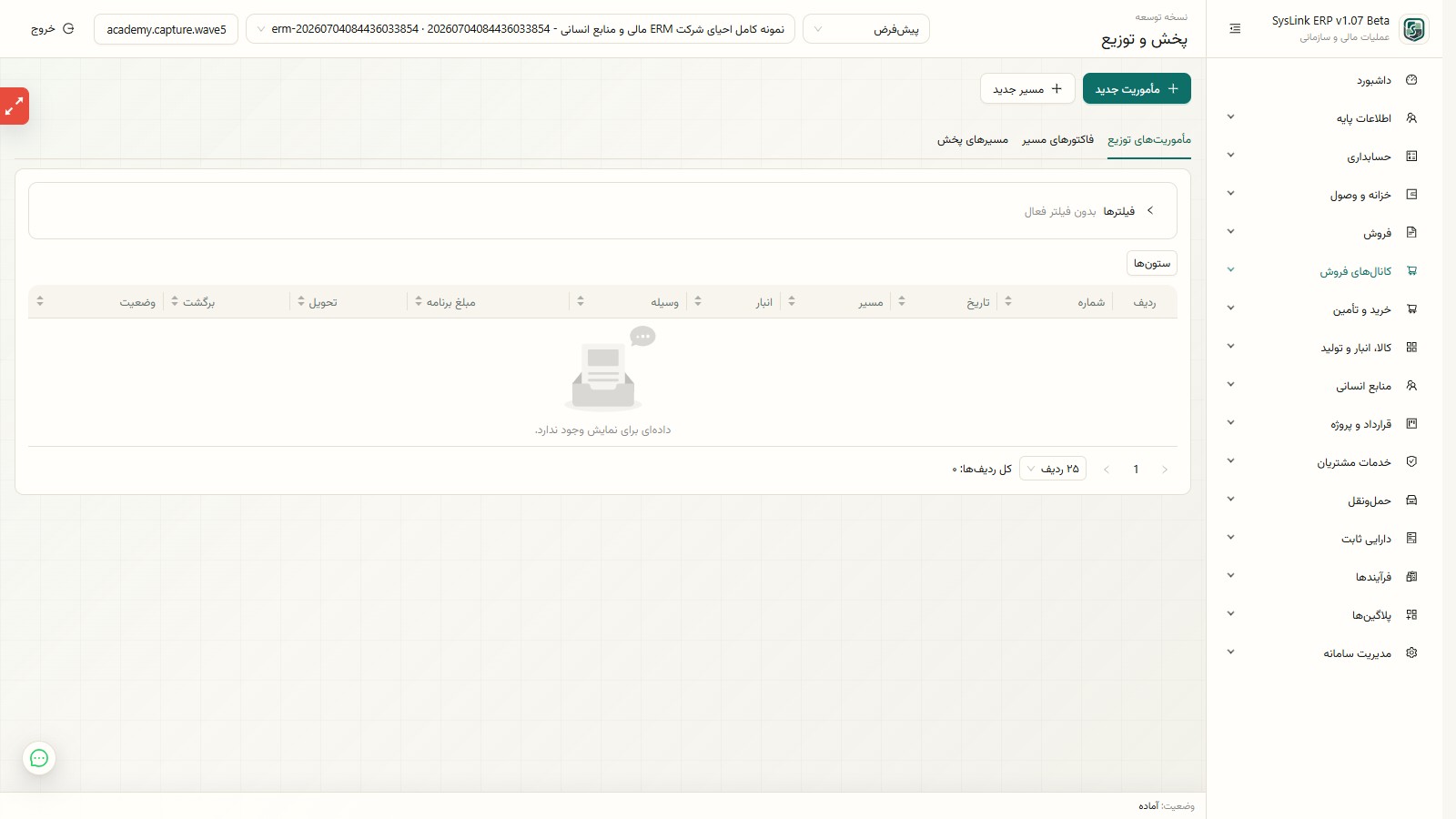This screenshot has height=819, width=1456.
Task: Expand فروش menu chevron
Action: [x=1230, y=232]
